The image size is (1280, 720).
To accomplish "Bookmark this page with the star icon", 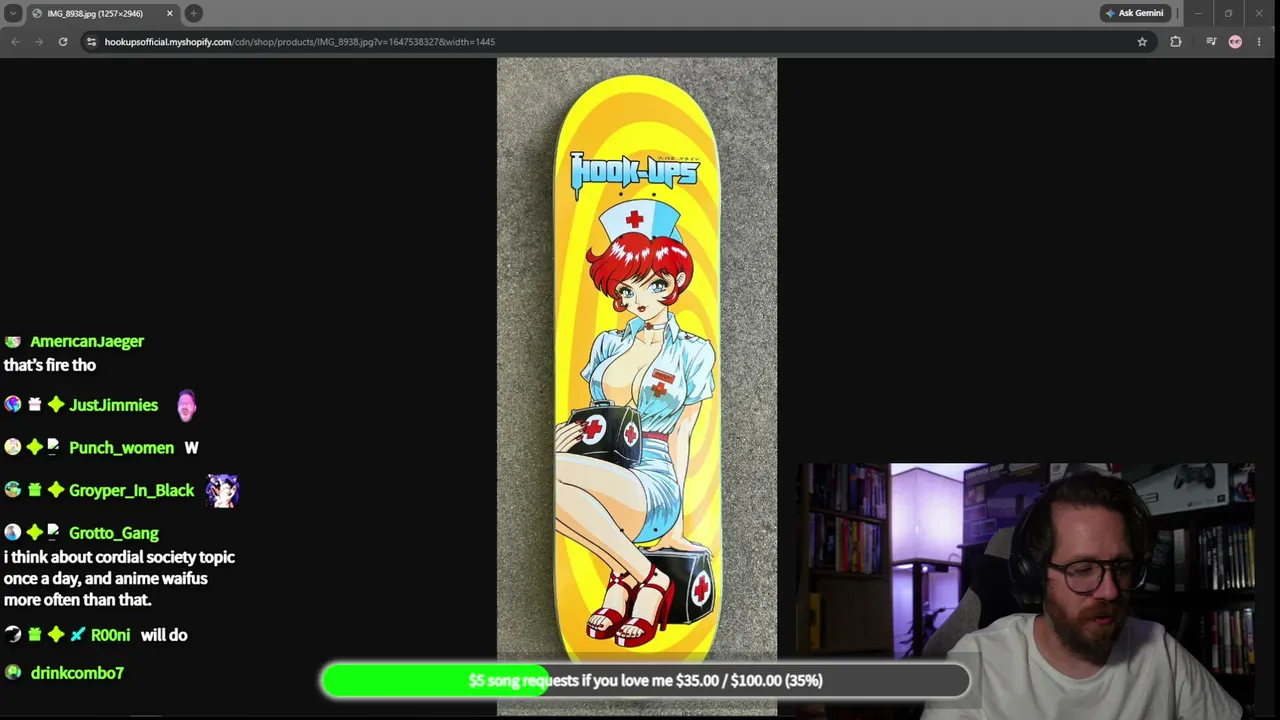I will coord(1142,42).
